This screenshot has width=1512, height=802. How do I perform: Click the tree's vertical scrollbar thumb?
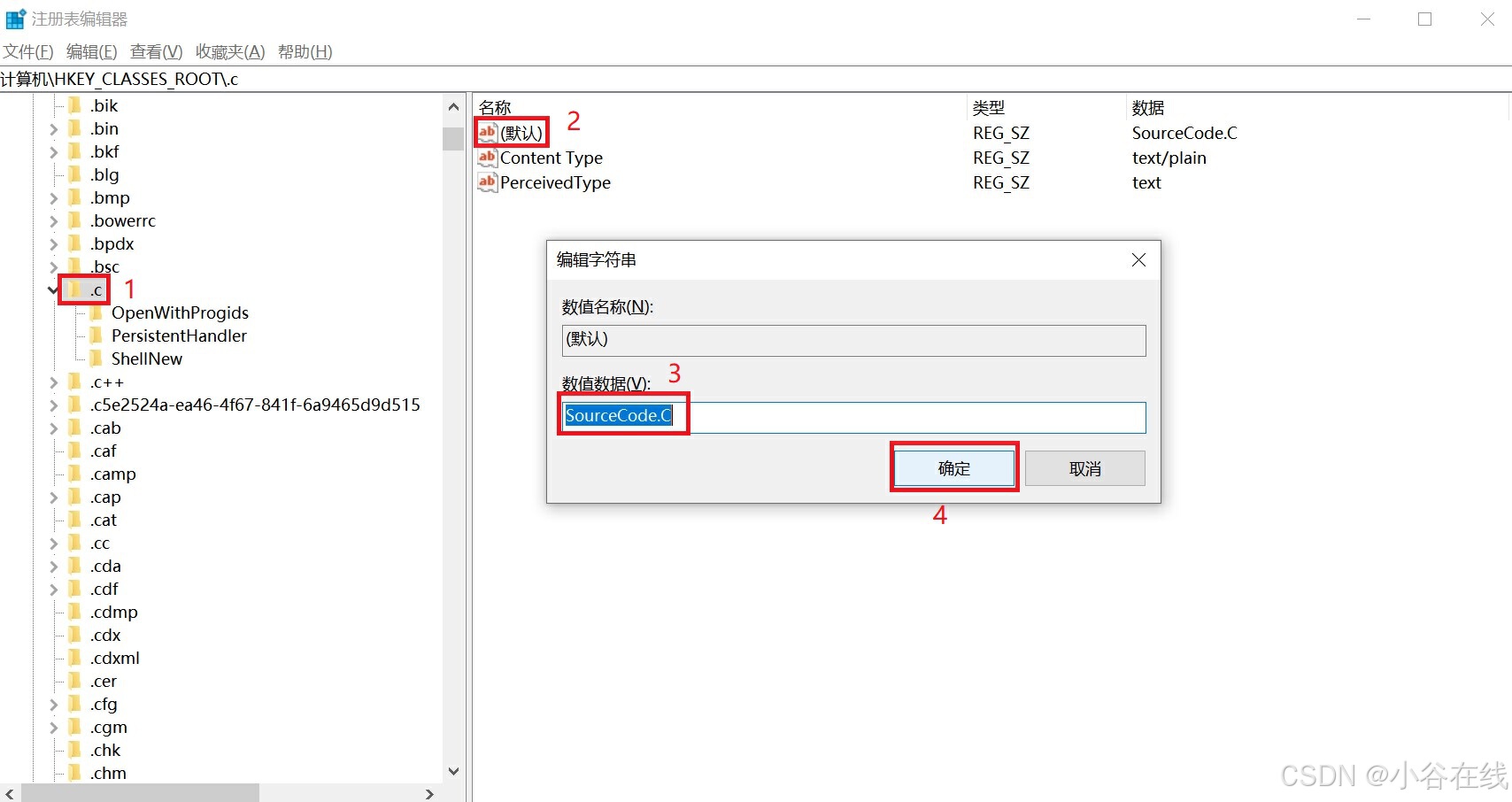tap(453, 139)
